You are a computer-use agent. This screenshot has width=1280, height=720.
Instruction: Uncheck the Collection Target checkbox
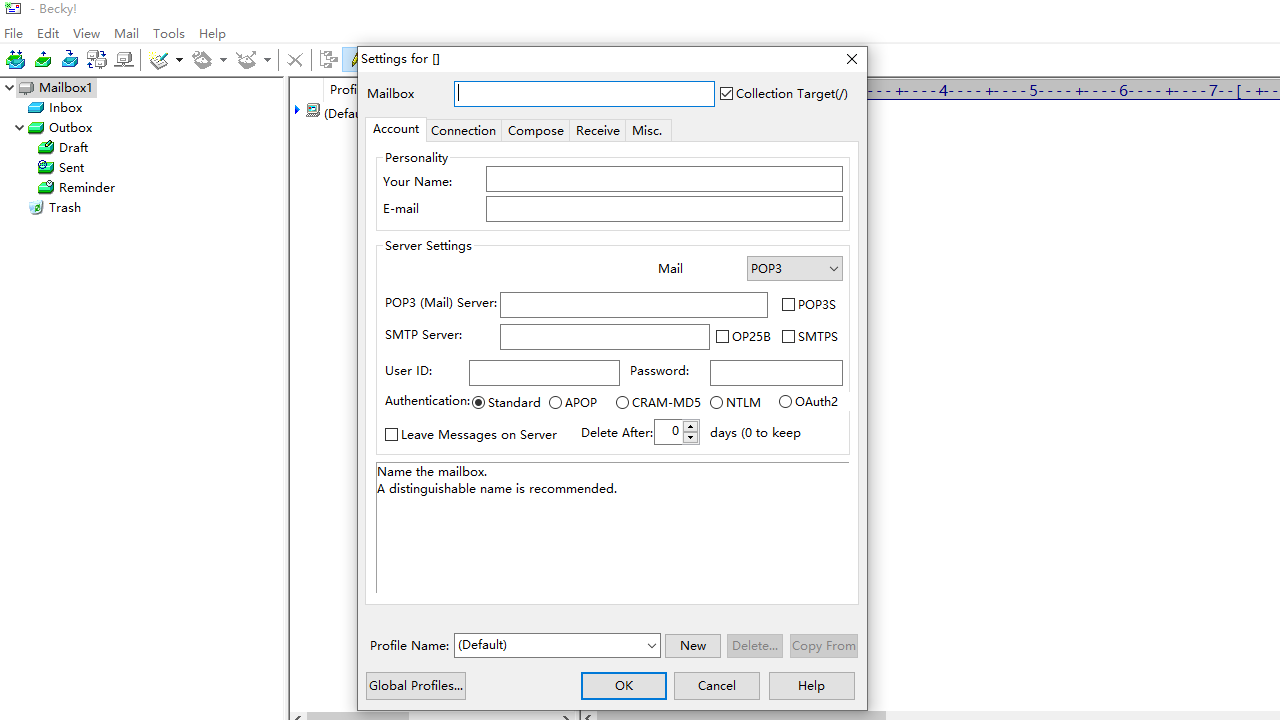click(x=727, y=93)
